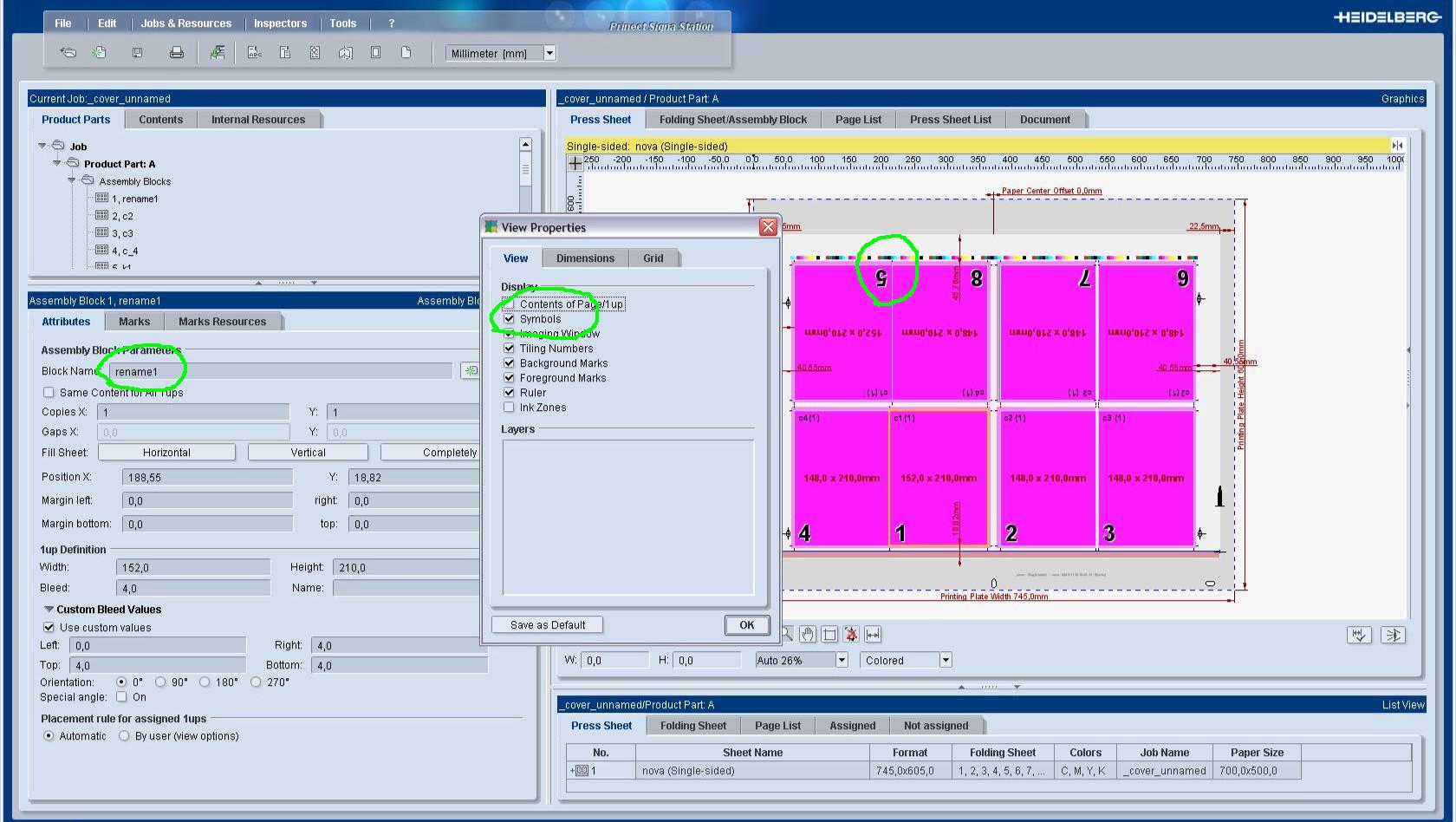
Task: Open the Colored display mode dropdown
Action: coord(946,661)
